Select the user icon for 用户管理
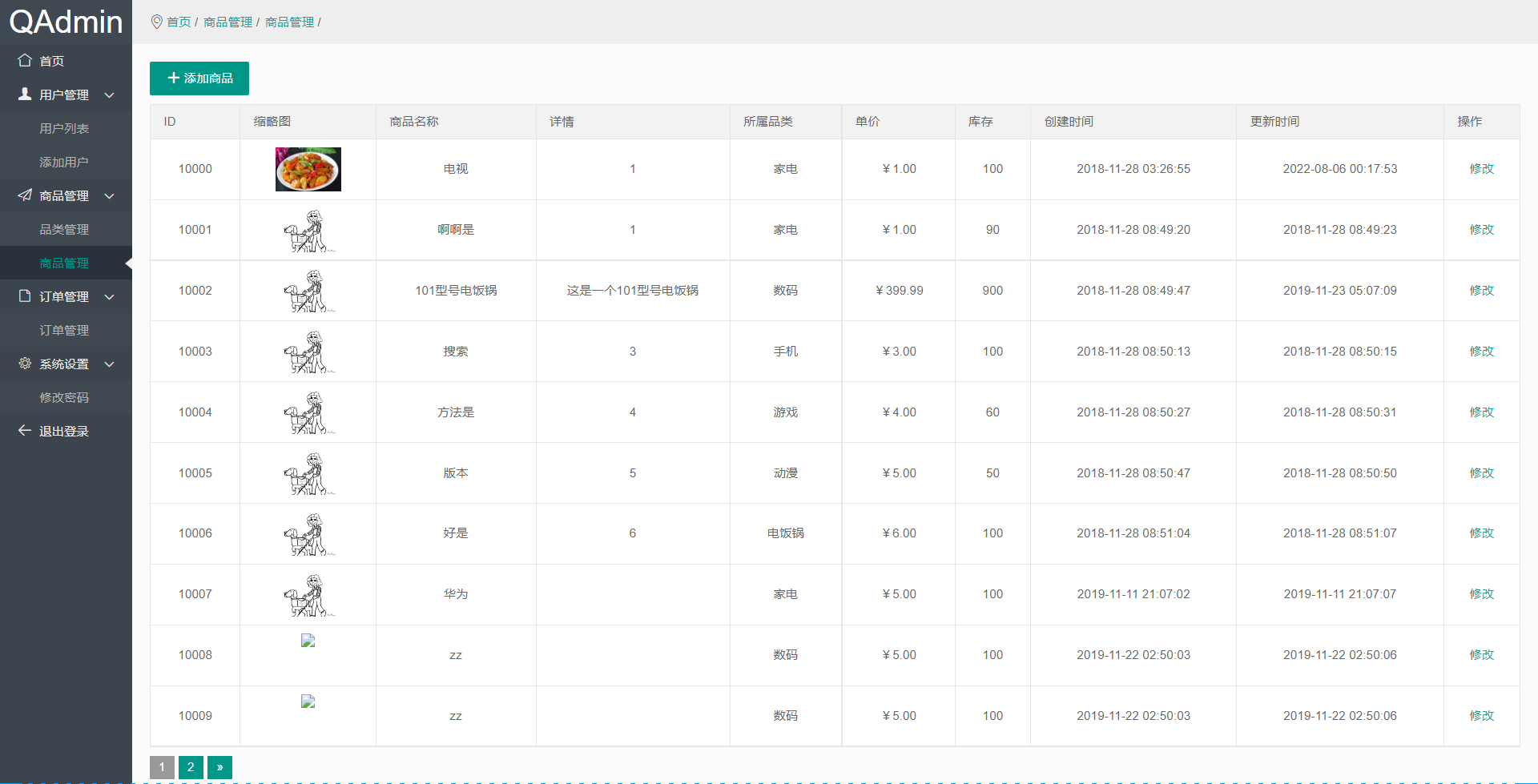1538x784 pixels. click(x=25, y=94)
